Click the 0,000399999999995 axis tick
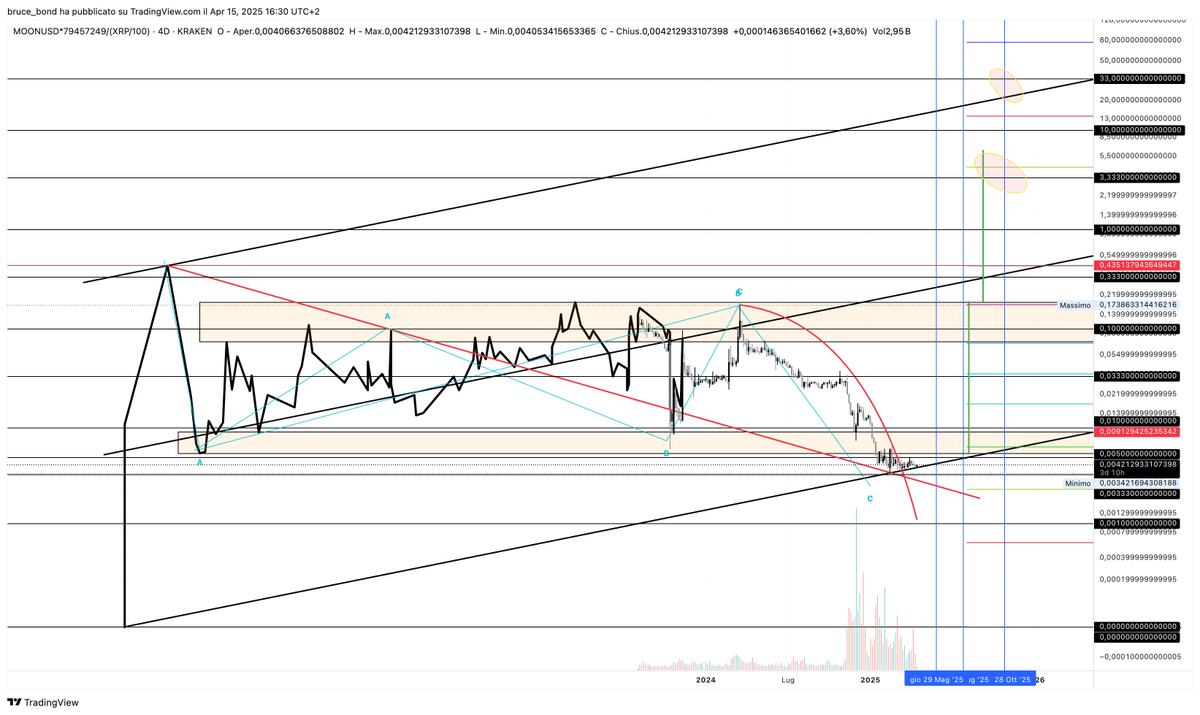This screenshot has height=715, width=1200. (x=1139, y=557)
